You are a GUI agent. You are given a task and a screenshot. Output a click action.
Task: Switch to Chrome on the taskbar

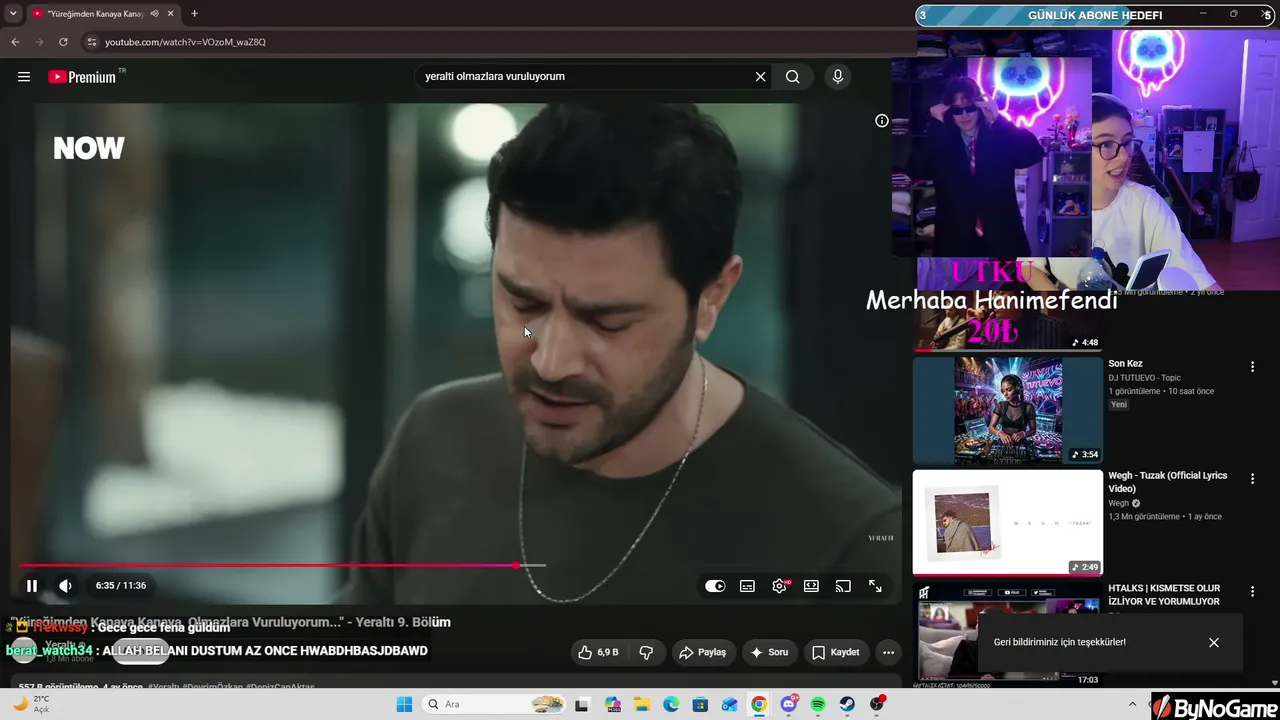pyautogui.click(x=759, y=705)
